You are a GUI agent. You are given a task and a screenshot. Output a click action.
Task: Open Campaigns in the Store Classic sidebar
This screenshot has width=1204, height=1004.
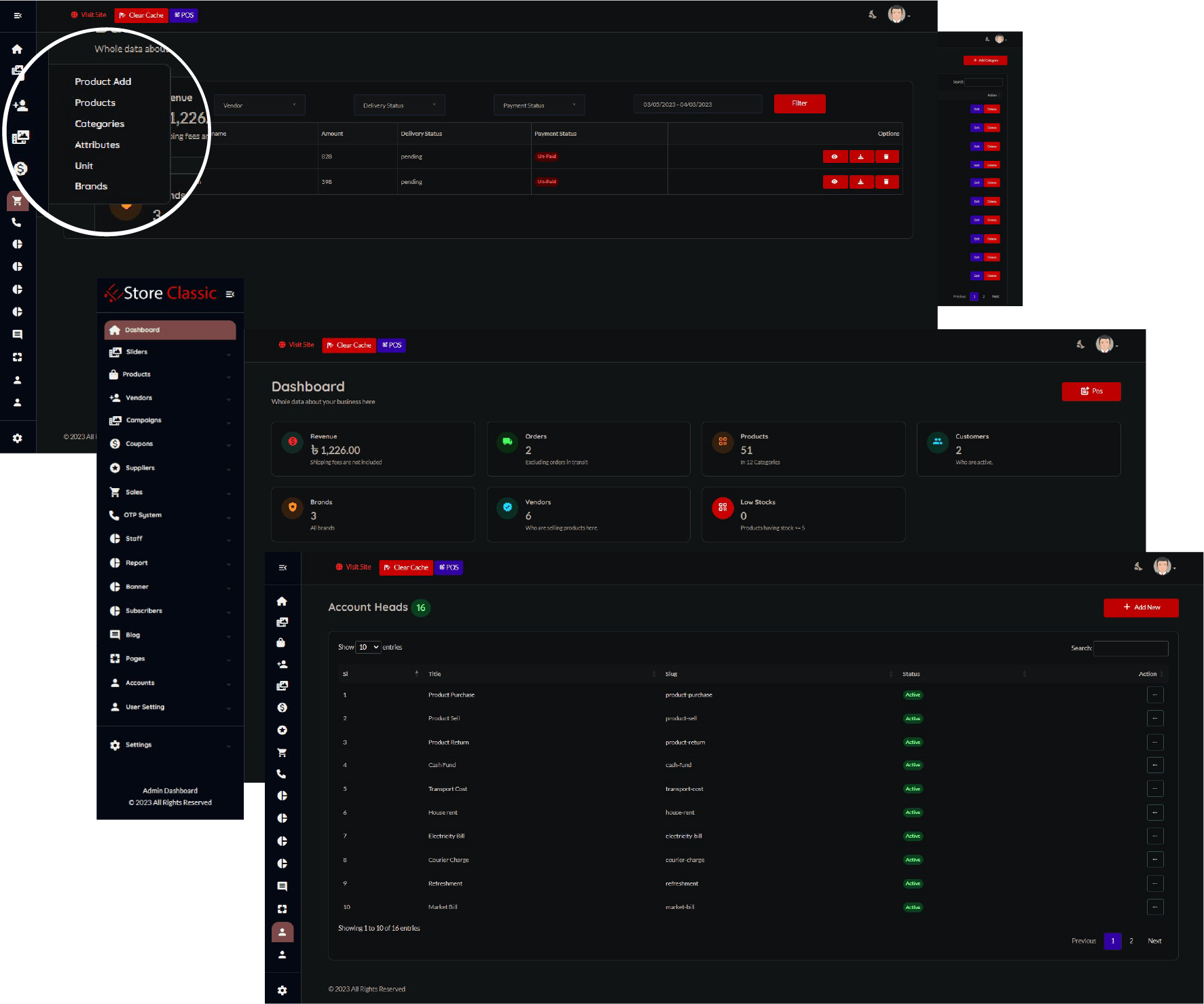pos(143,421)
